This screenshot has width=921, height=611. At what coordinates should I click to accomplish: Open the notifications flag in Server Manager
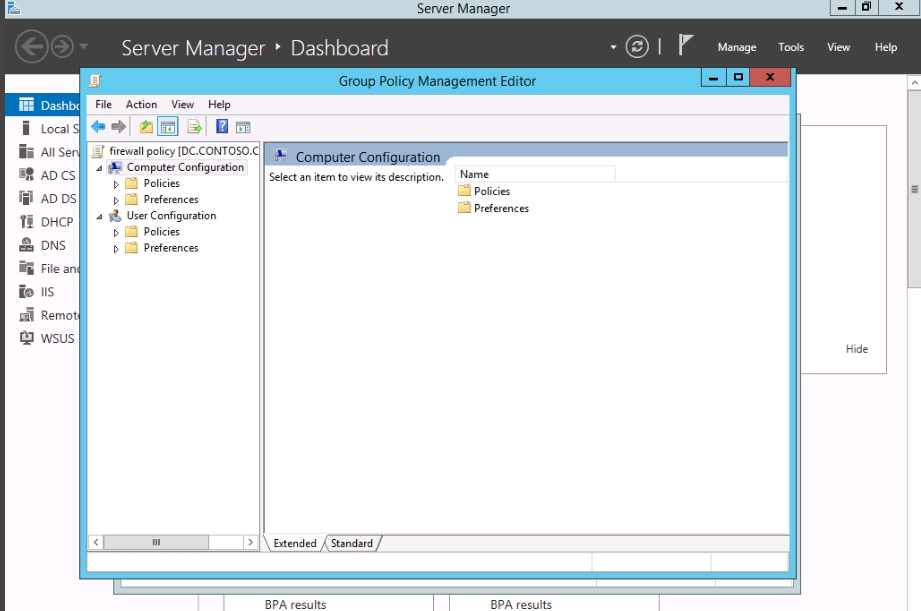click(x=685, y=45)
